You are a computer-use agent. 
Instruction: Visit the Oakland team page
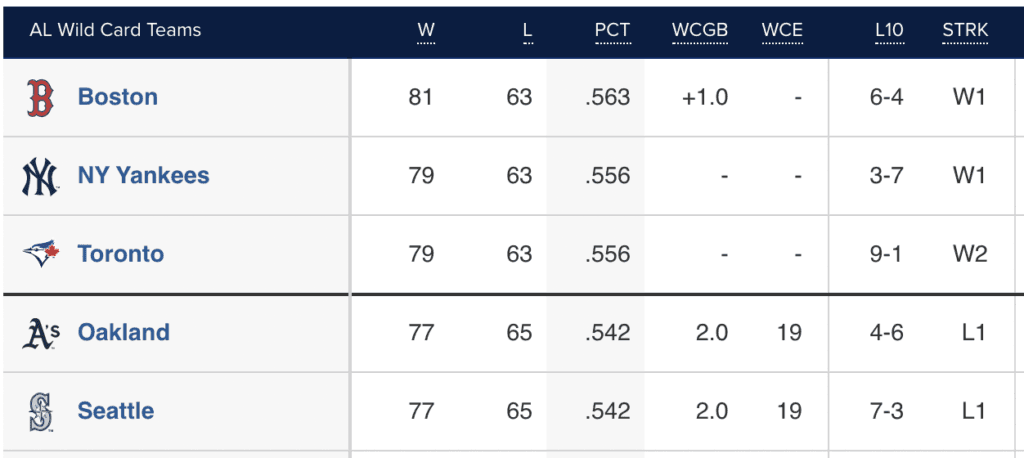[x=123, y=333]
